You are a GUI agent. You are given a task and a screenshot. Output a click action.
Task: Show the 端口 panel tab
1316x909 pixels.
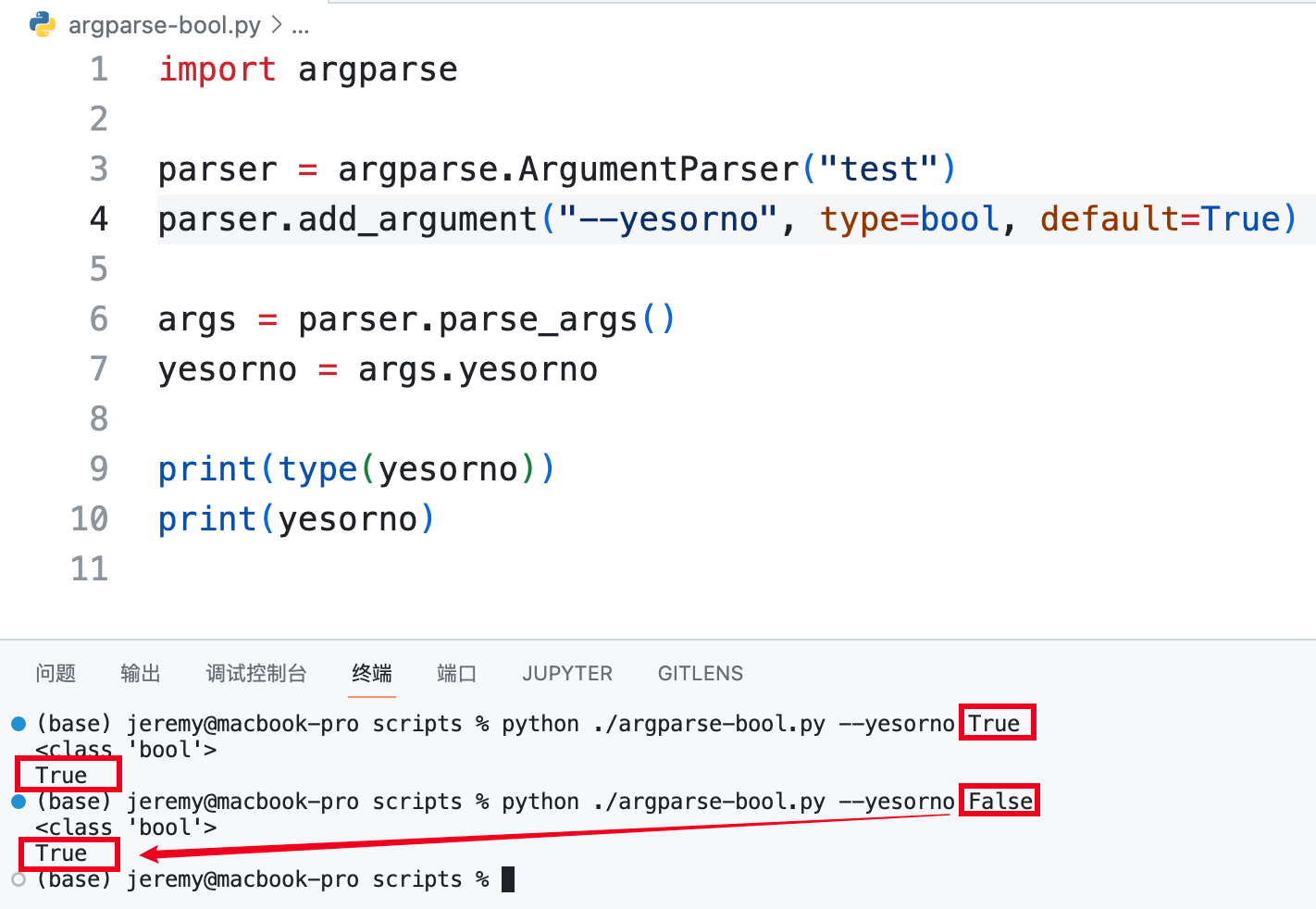(456, 673)
